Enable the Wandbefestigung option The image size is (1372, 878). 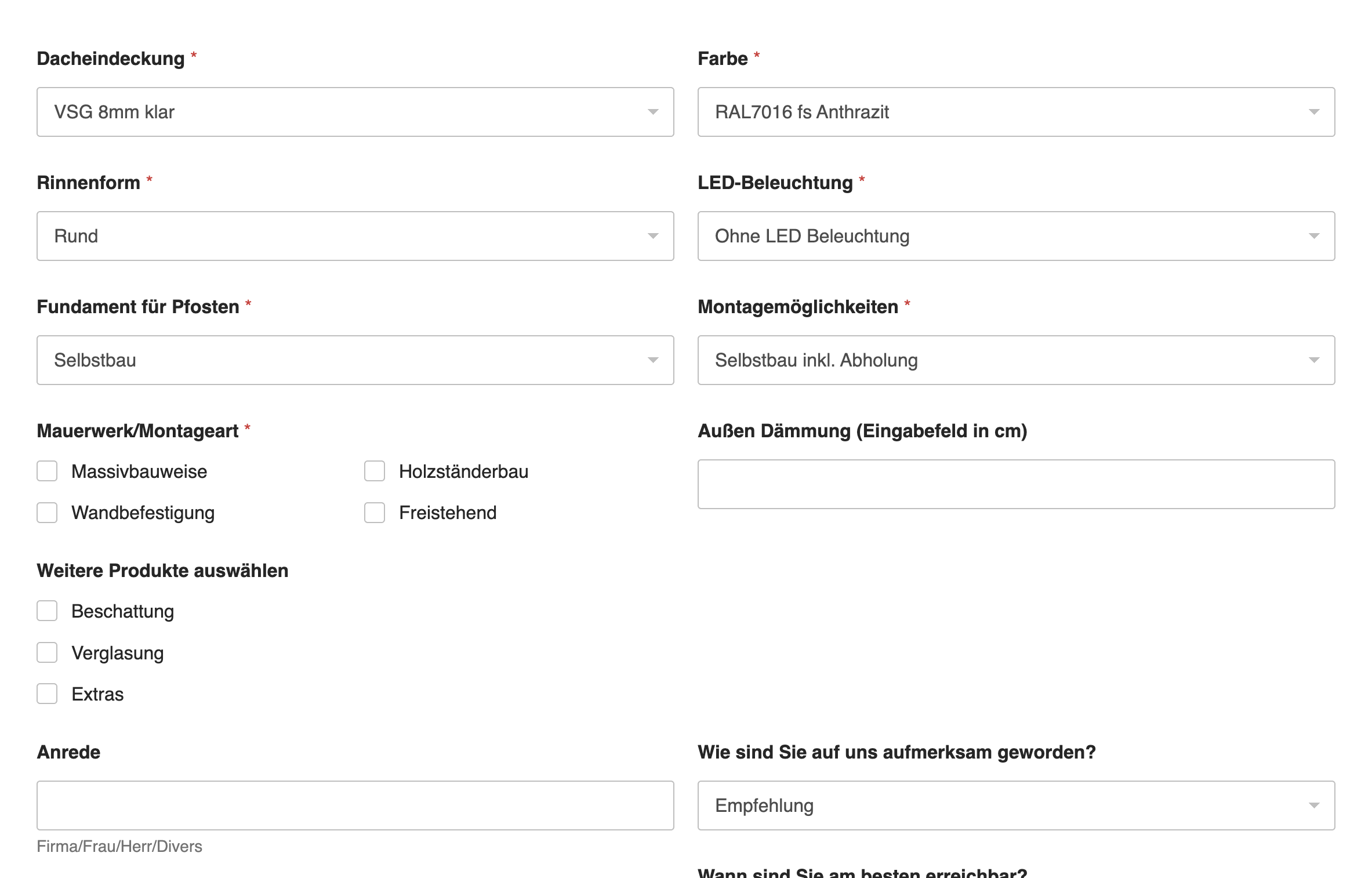[x=47, y=513]
